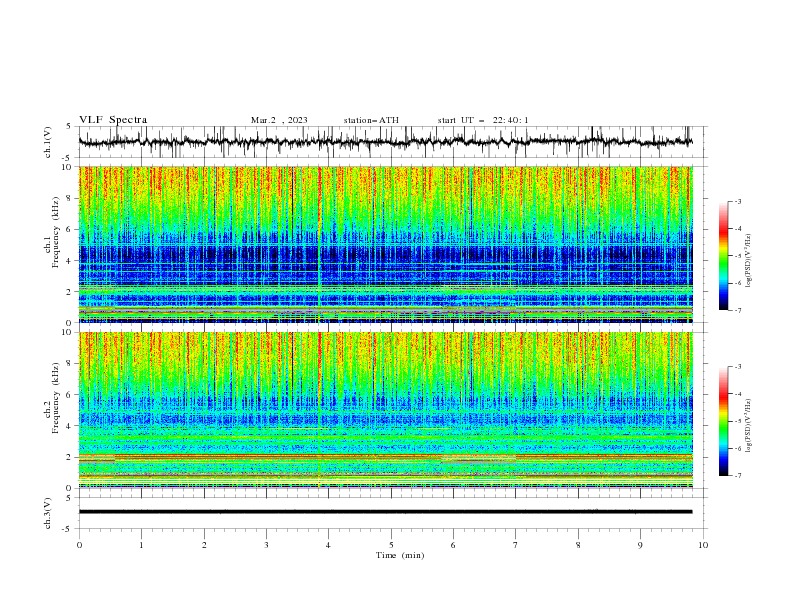This screenshot has height=612, width=792.
Task: Click the ch.1 voltage waveform trace
Action: click(385, 142)
